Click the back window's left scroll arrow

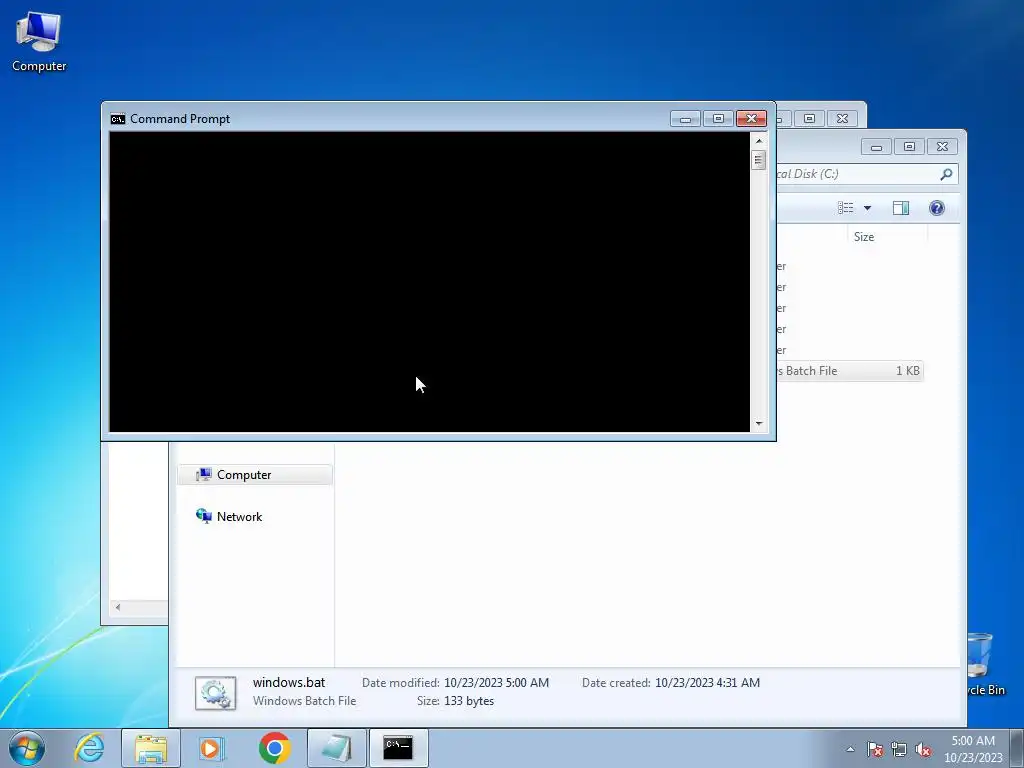118,607
